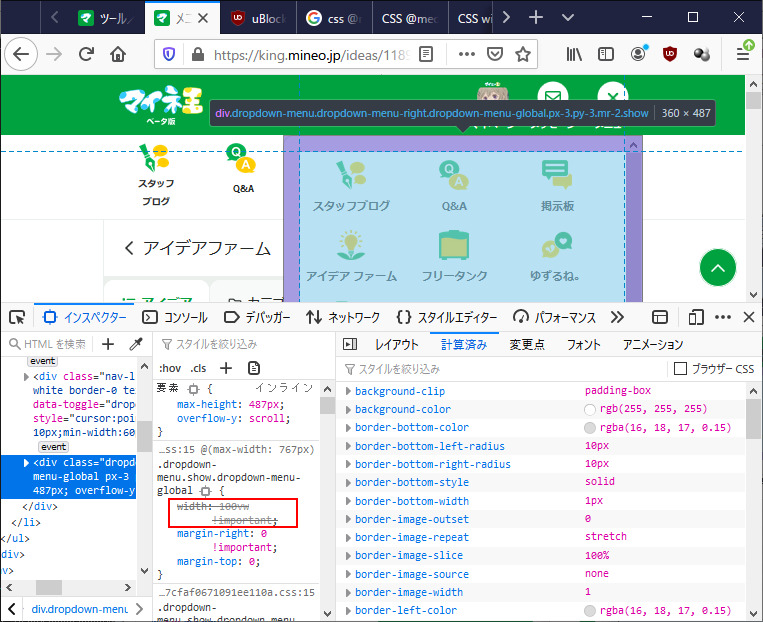Click the green scroll-to-top arrow button
763x622 pixels.
click(718, 267)
